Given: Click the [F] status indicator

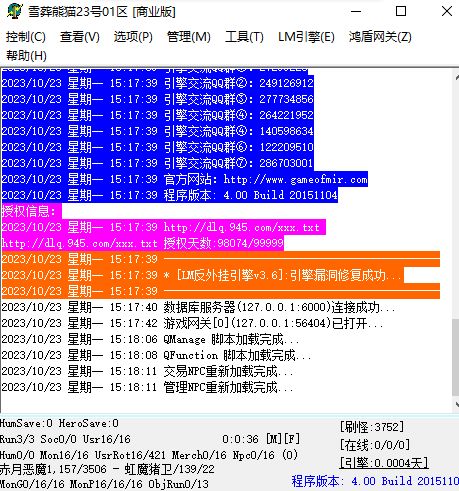Looking at the screenshot, I should [292, 439].
